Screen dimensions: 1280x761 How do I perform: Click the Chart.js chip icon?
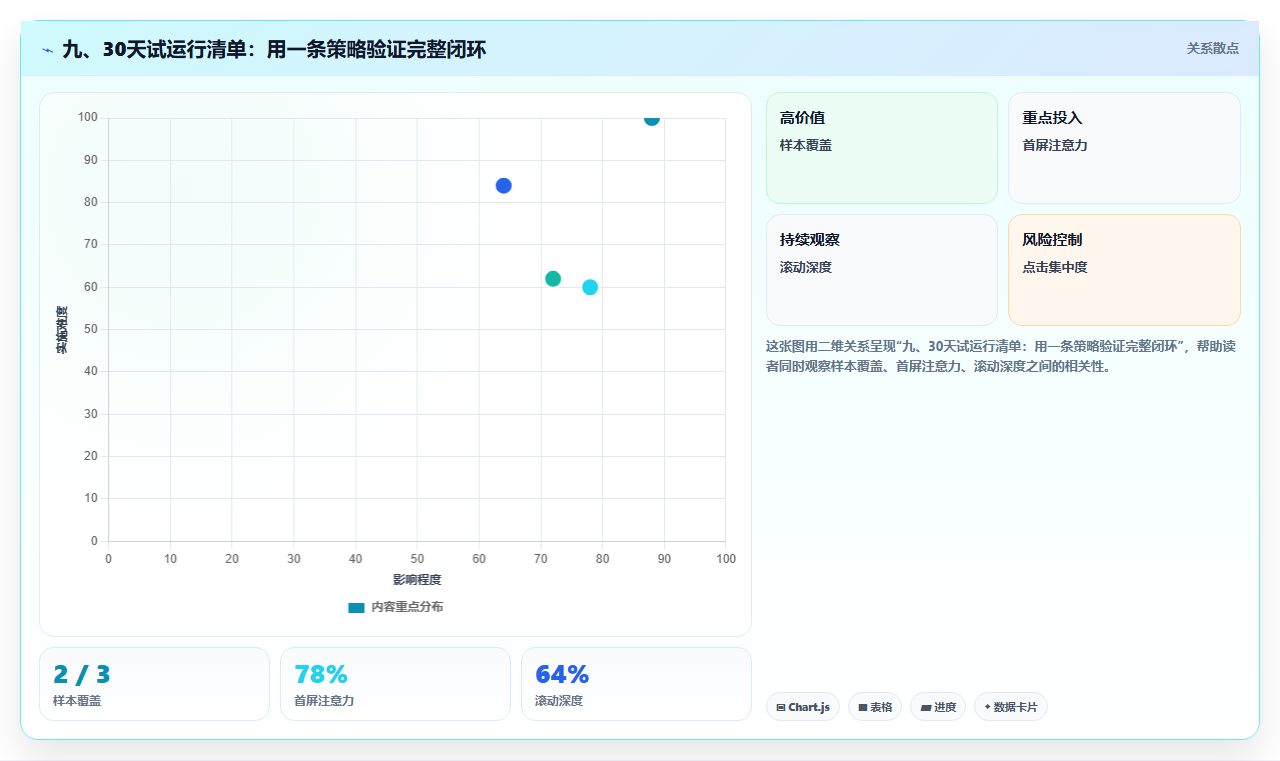point(780,707)
